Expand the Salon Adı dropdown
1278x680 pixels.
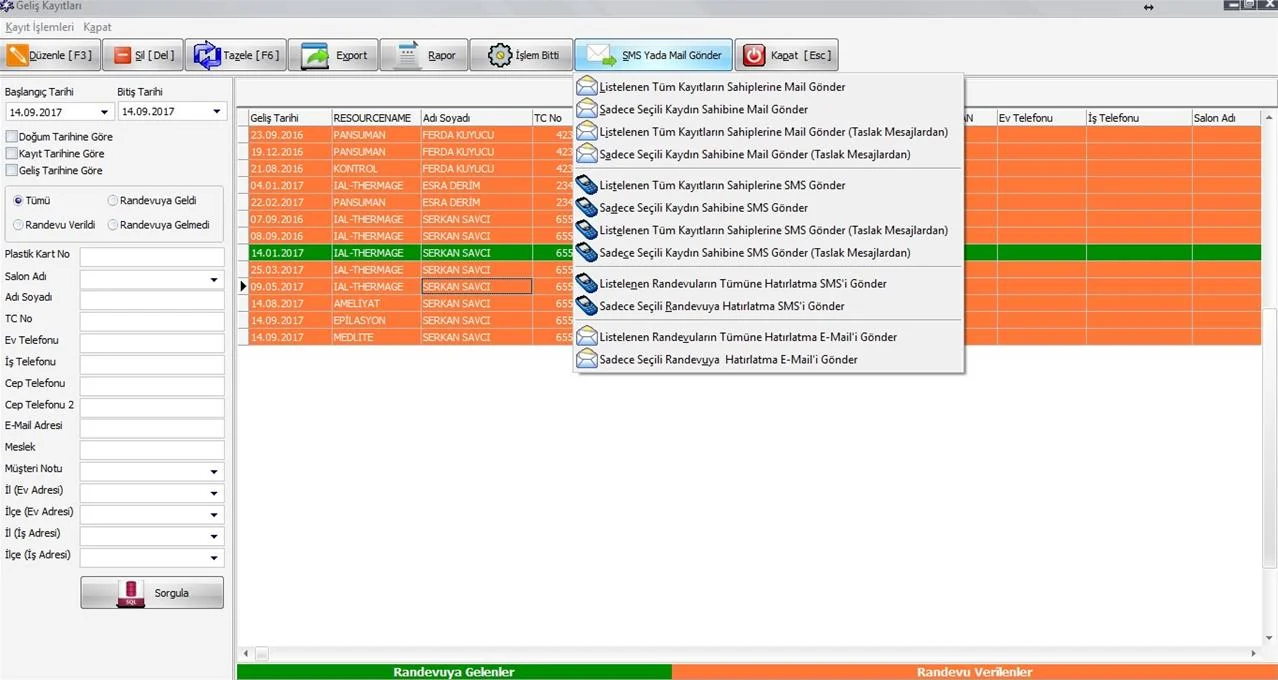tap(214, 279)
